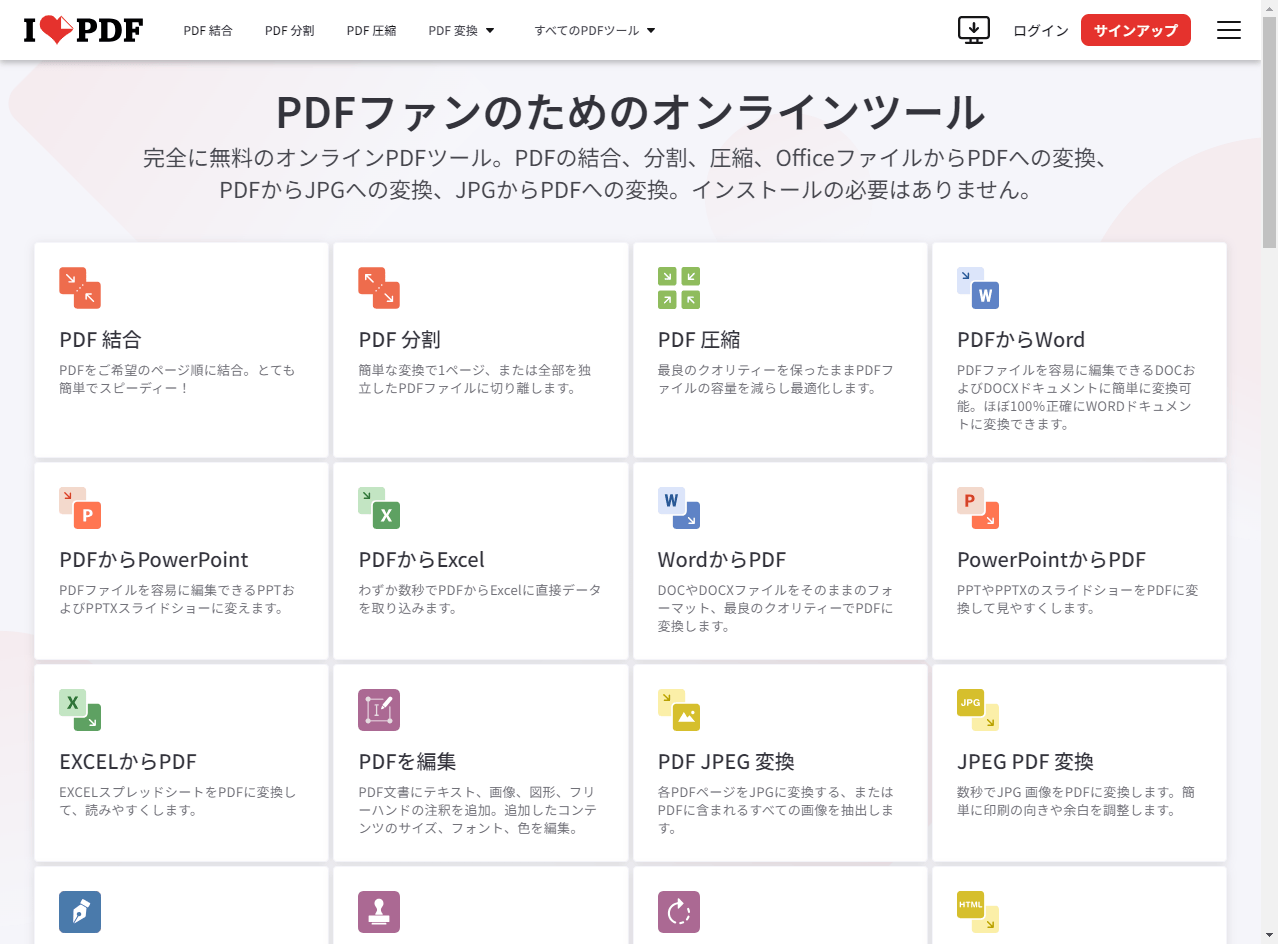Click the green PDF 圧縮 compress icon
This screenshot has height=944, width=1278.
point(679,288)
